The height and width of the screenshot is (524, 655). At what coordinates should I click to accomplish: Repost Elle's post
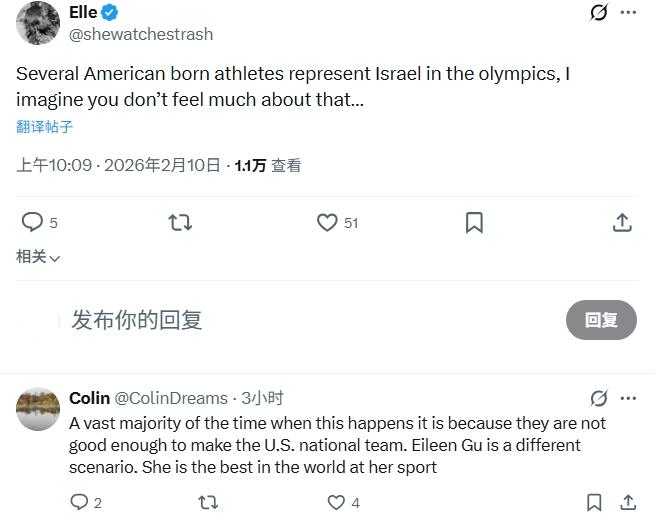click(x=180, y=222)
